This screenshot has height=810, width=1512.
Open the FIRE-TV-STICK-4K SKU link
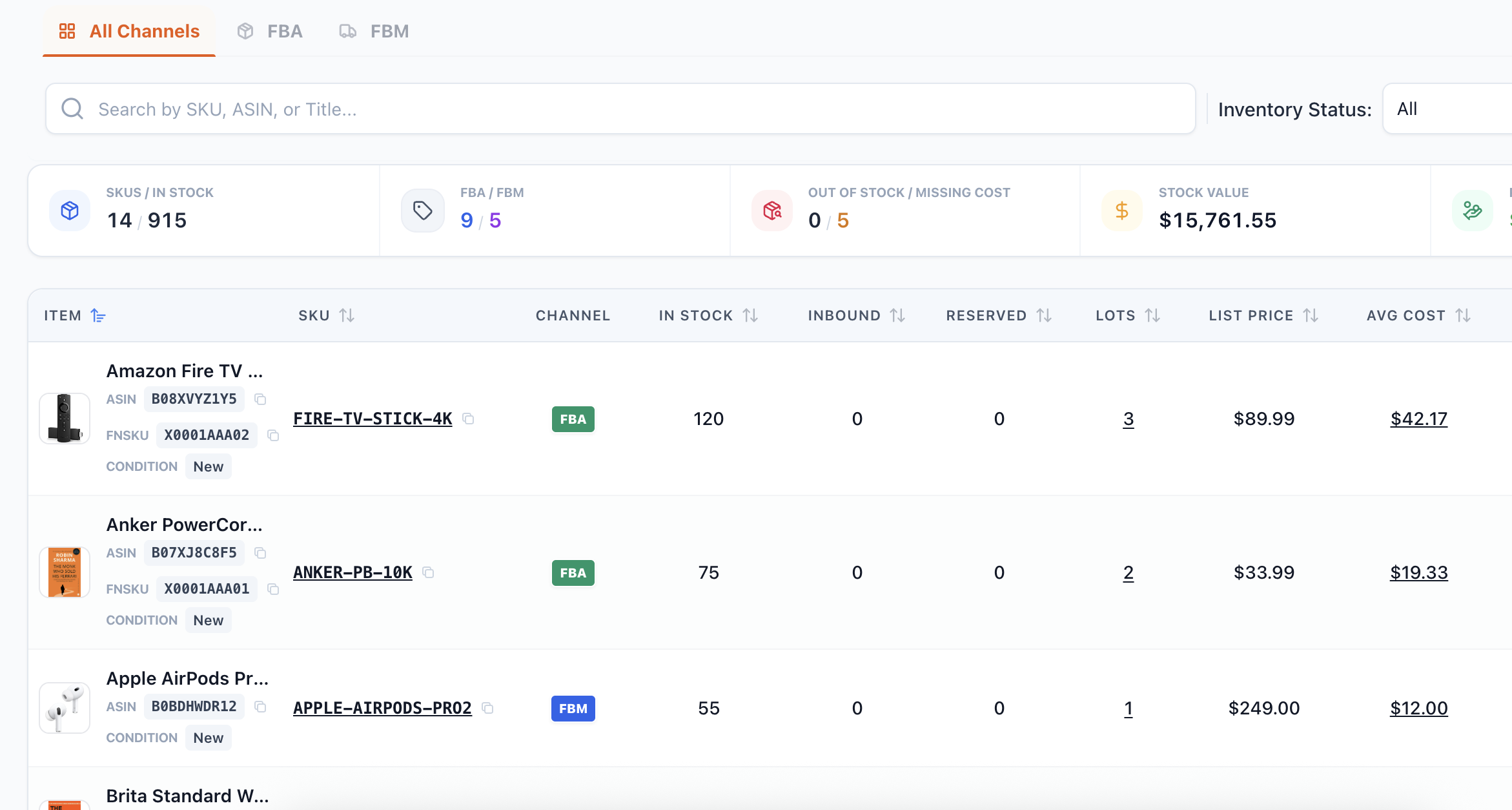click(373, 419)
